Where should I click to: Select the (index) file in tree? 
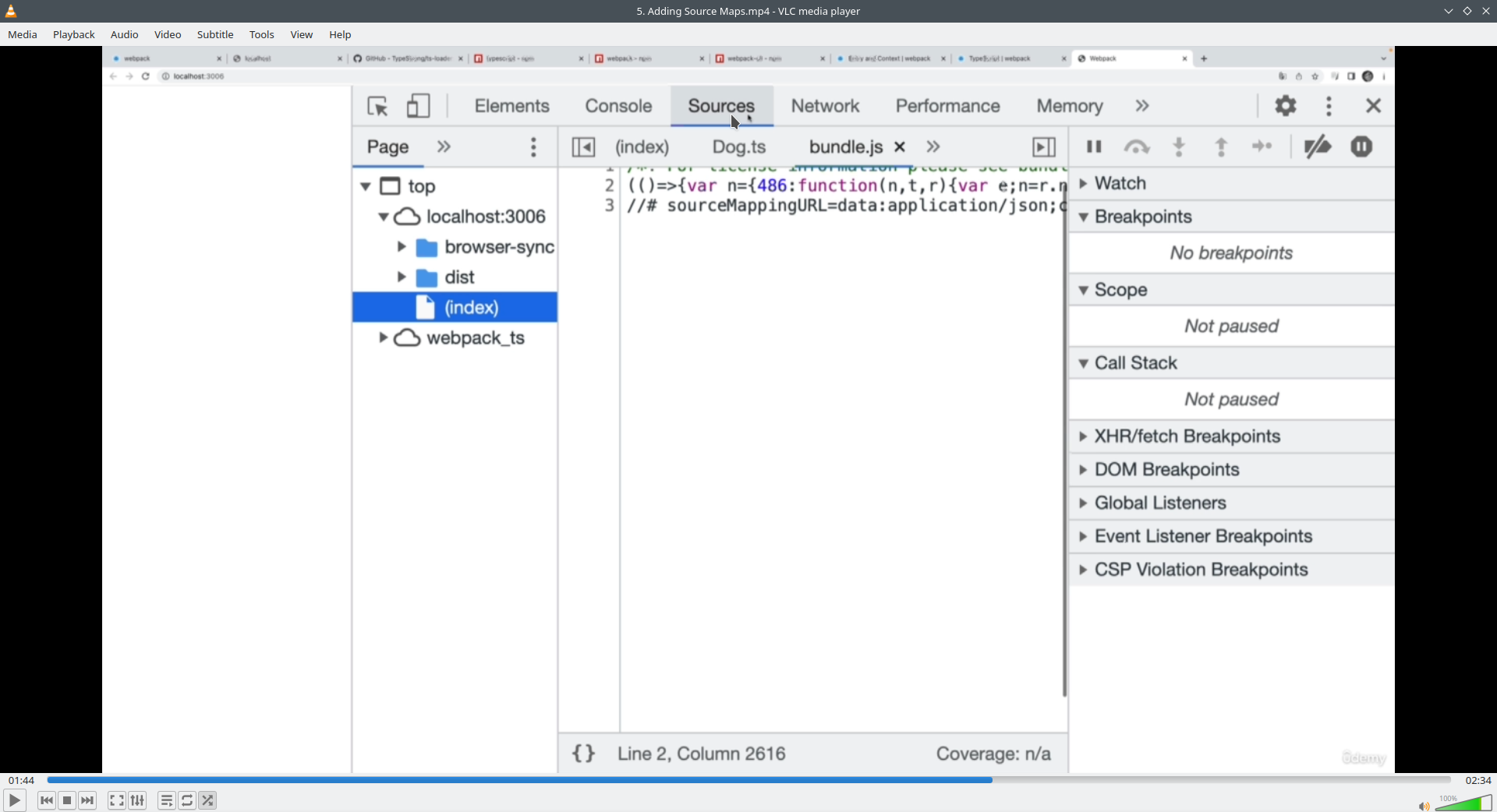pos(455,308)
